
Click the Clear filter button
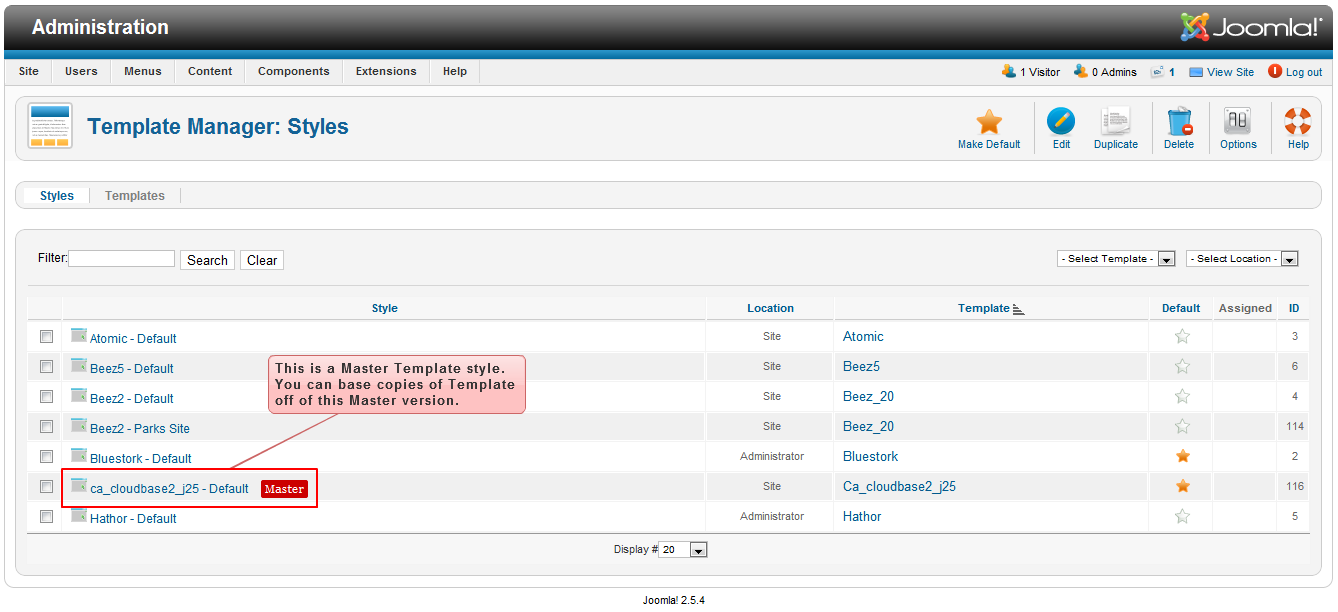click(x=262, y=260)
